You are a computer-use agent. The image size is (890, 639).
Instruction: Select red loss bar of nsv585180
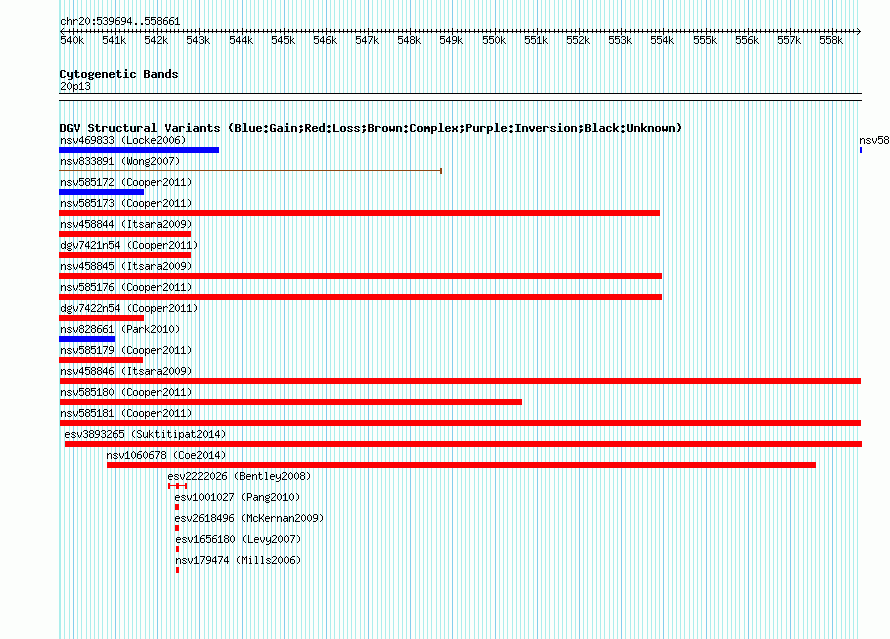291,402
